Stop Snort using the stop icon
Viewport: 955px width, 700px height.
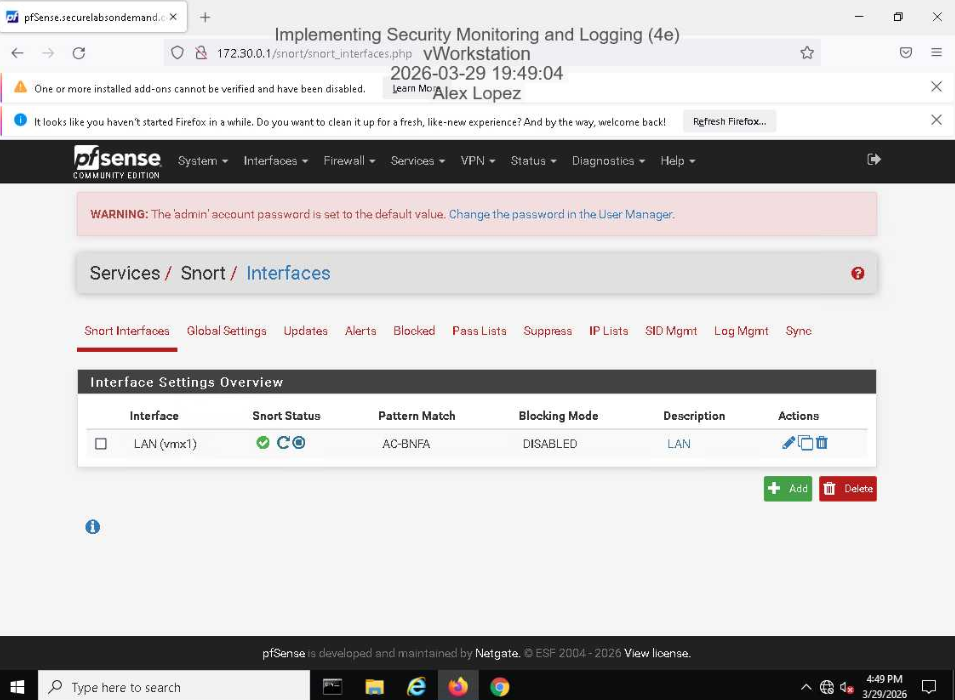point(299,443)
